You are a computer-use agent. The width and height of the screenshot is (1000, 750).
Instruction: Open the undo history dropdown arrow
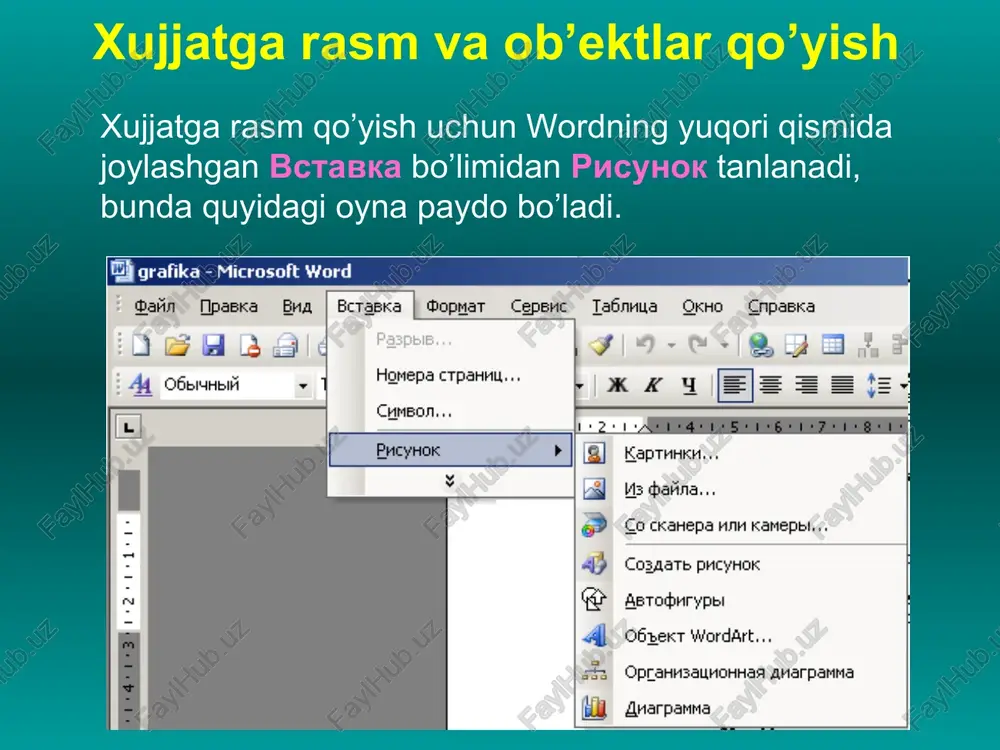(672, 345)
